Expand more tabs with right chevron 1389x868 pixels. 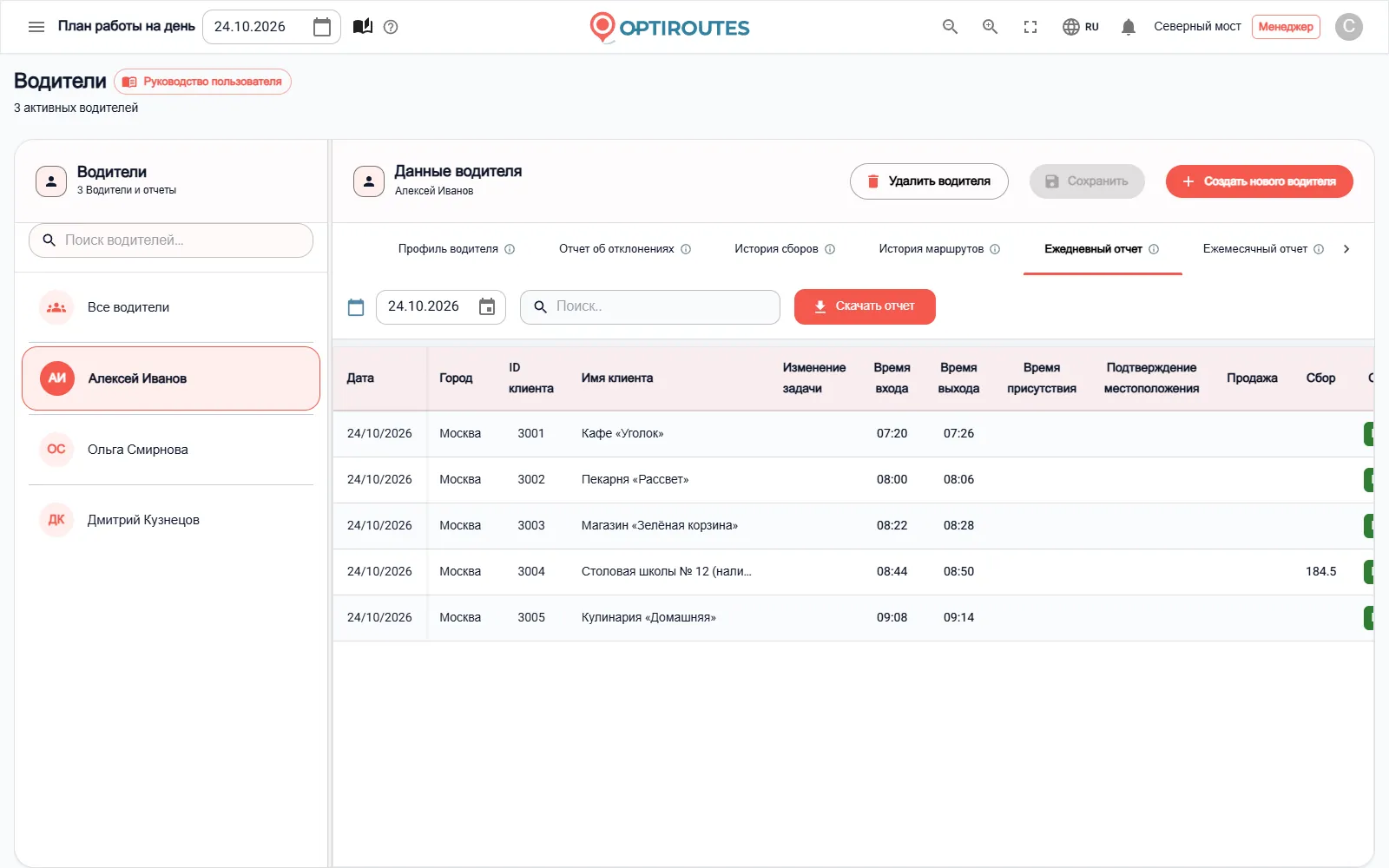pos(1346,249)
